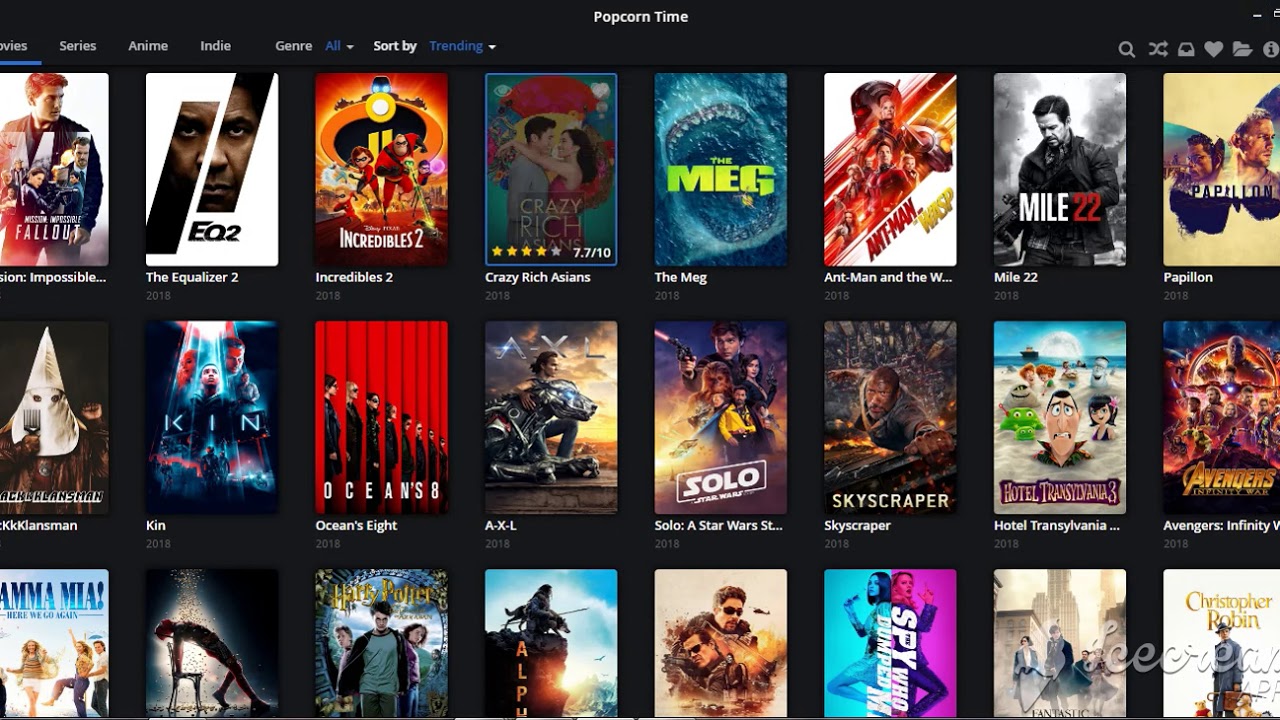
Task: Open the Avengers: Infinity War poster
Action: [x=1222, y=418]
